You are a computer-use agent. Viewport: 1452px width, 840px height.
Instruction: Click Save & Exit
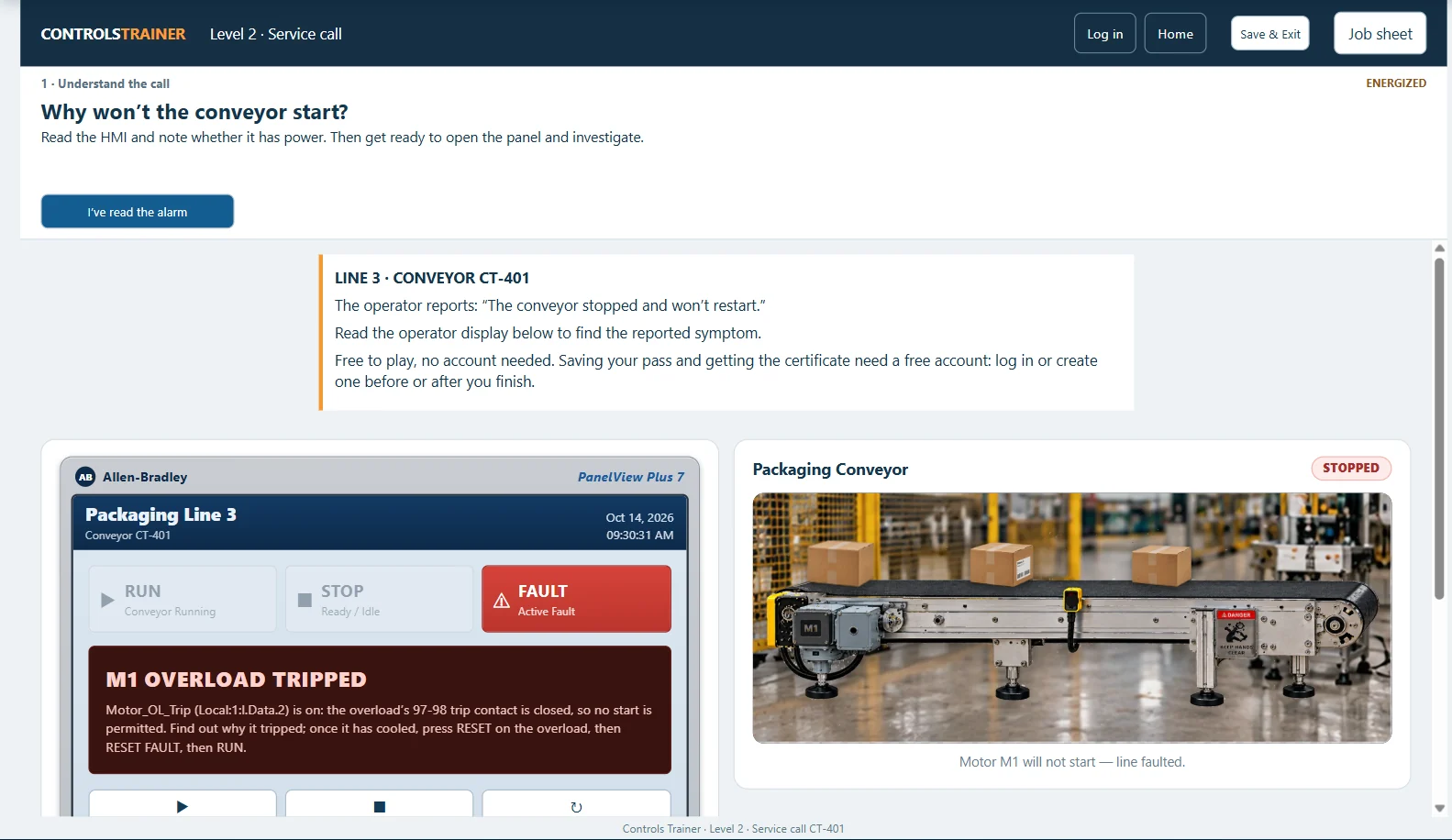(x=1269, y=34)
